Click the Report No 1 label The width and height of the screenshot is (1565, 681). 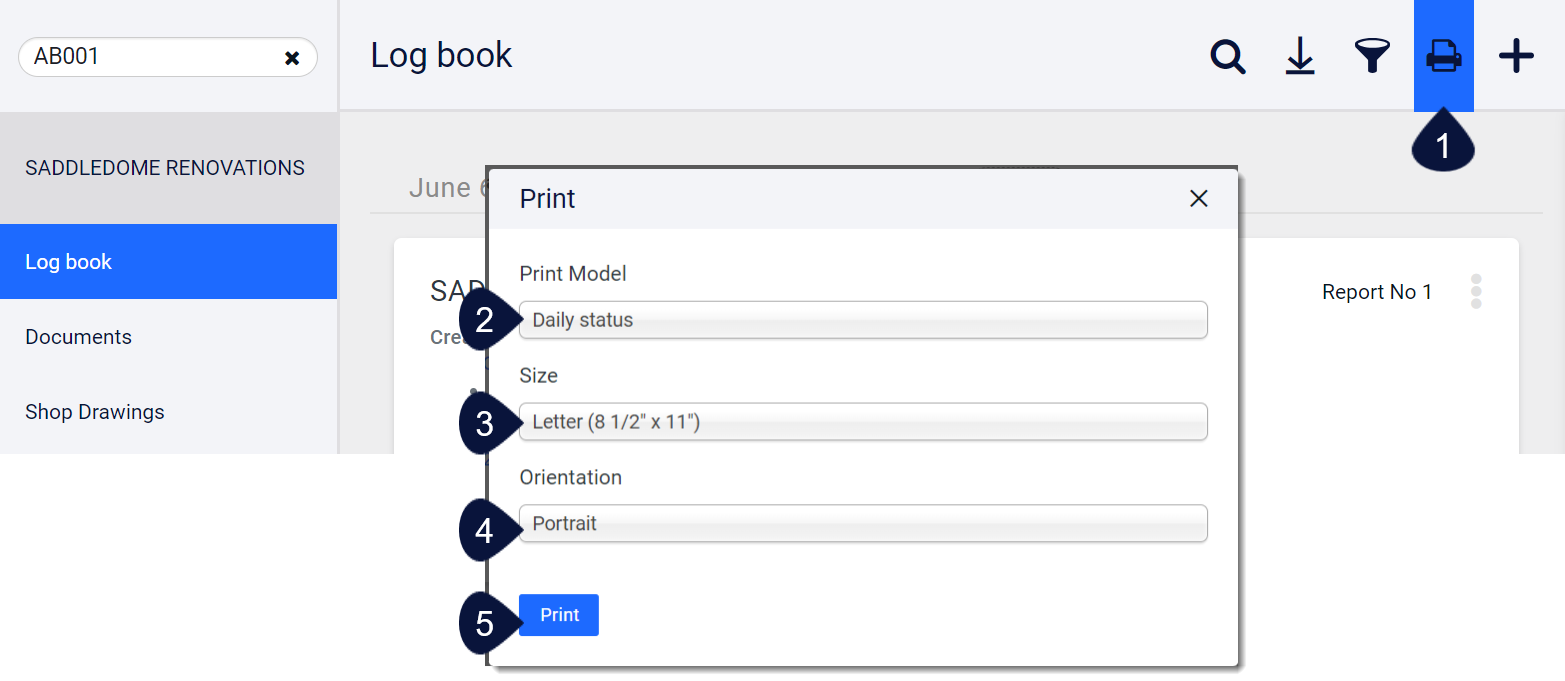1377,292
